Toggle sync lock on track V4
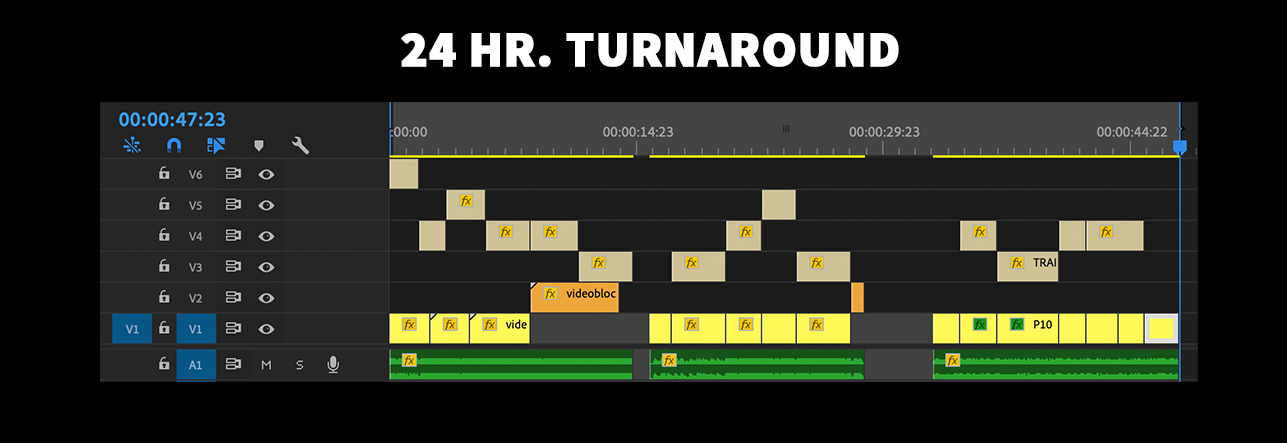The height and width of the screenshot is (443, 1287). coord(233,236)
